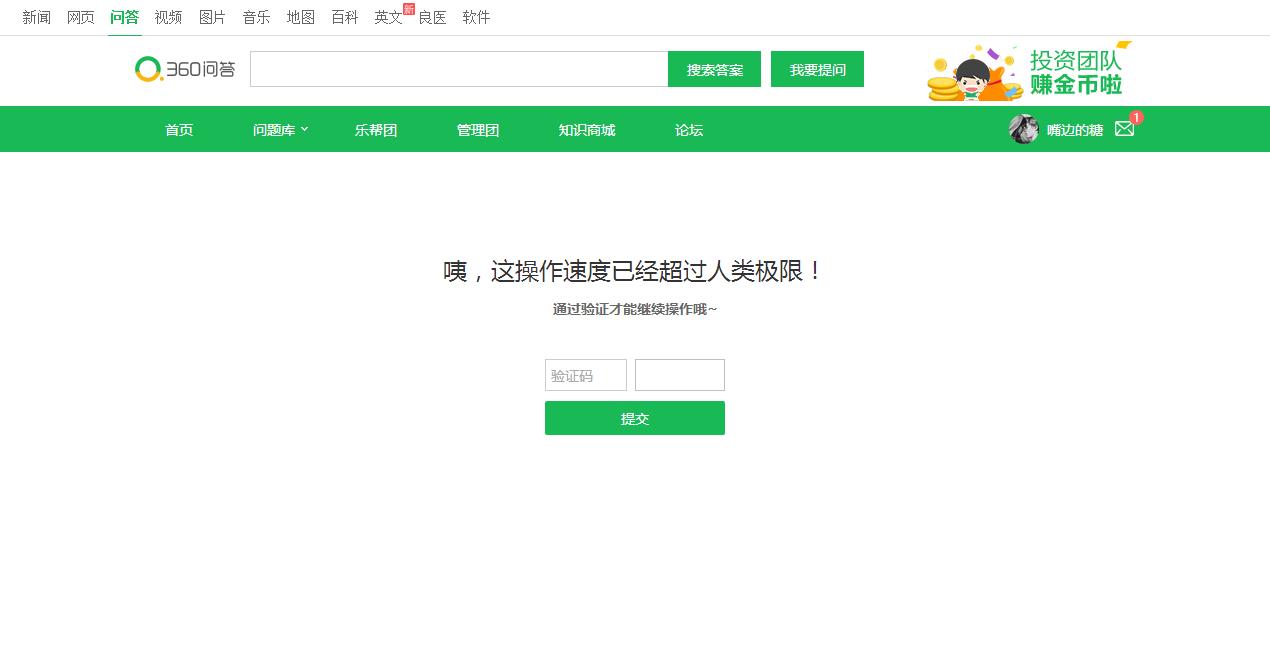Click 百科 in the top menu
Screen dimensions: 1270x651
pyautogui.click(x=344, y=17)
